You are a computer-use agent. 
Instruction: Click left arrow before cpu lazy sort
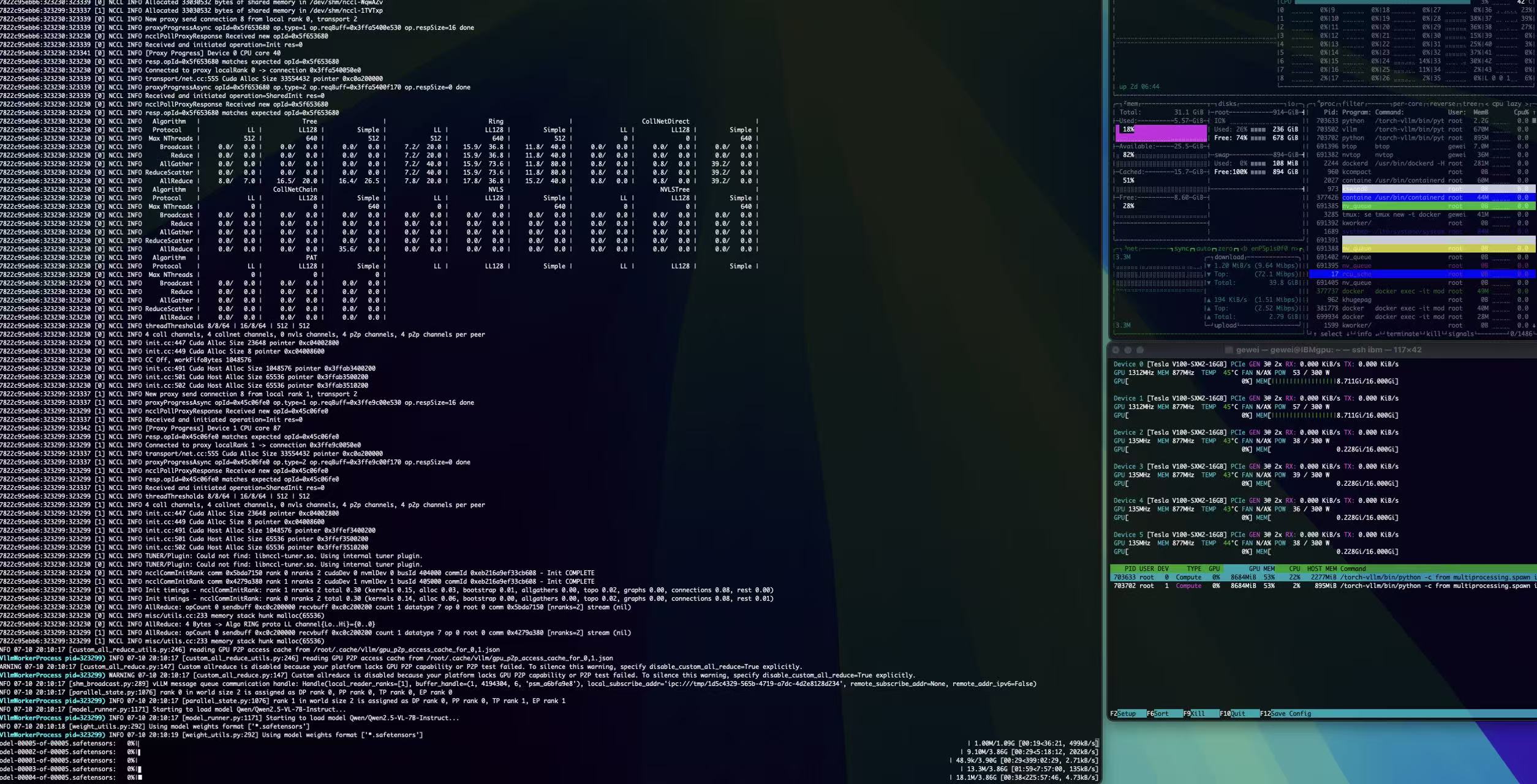click(x=1486, y=104)
